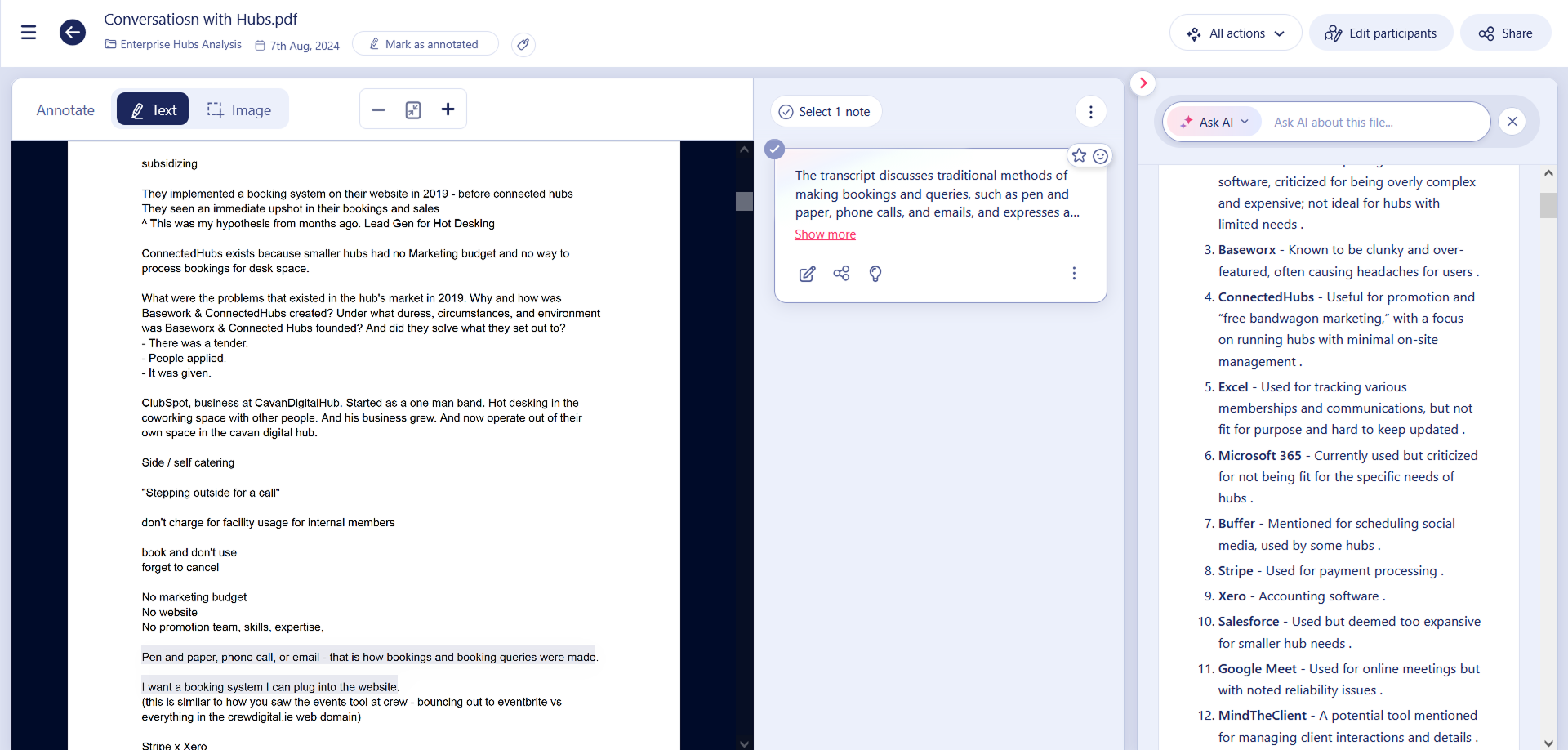The width and height of the screenshot is (1568, 750).
Task: Toggle Select 1 note checkbox
Action: click(825, 112)
